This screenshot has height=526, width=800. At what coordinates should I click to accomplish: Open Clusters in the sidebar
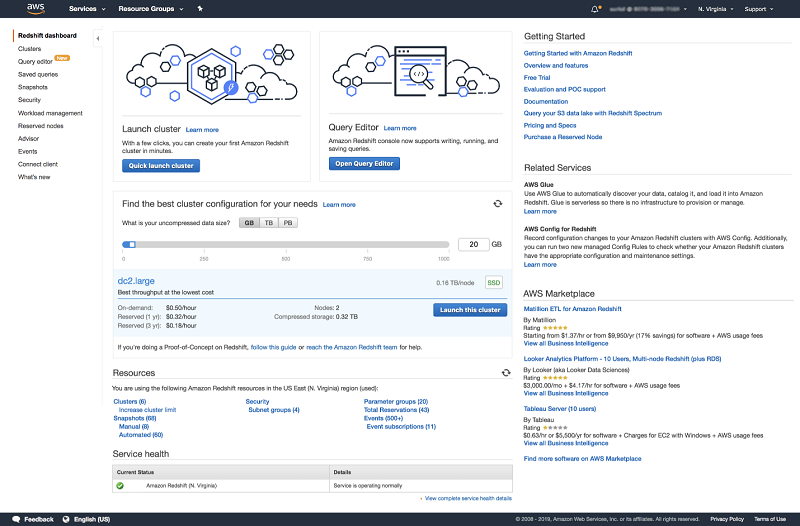pyautogui.click(x=30, y=49)
